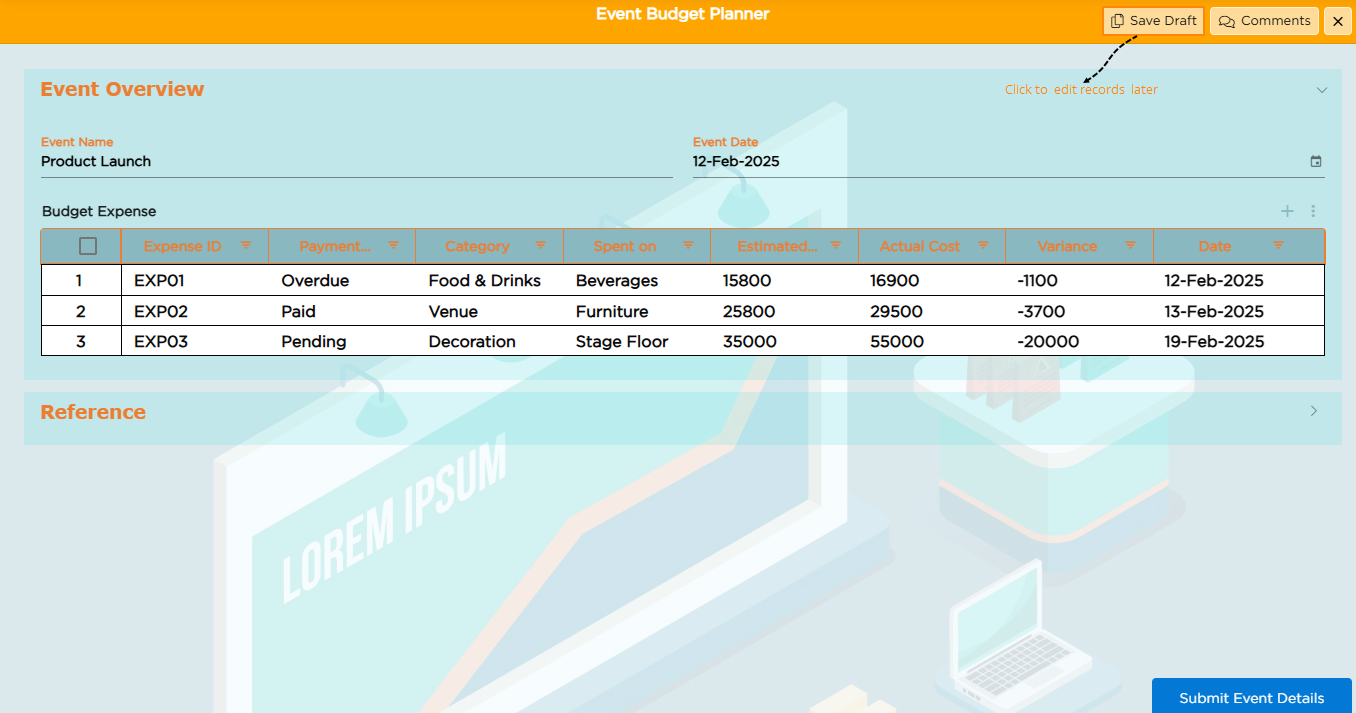Open the Budget Expense three-dot options menu
Screen dimensions: 1356x713
click(1314, 211)
